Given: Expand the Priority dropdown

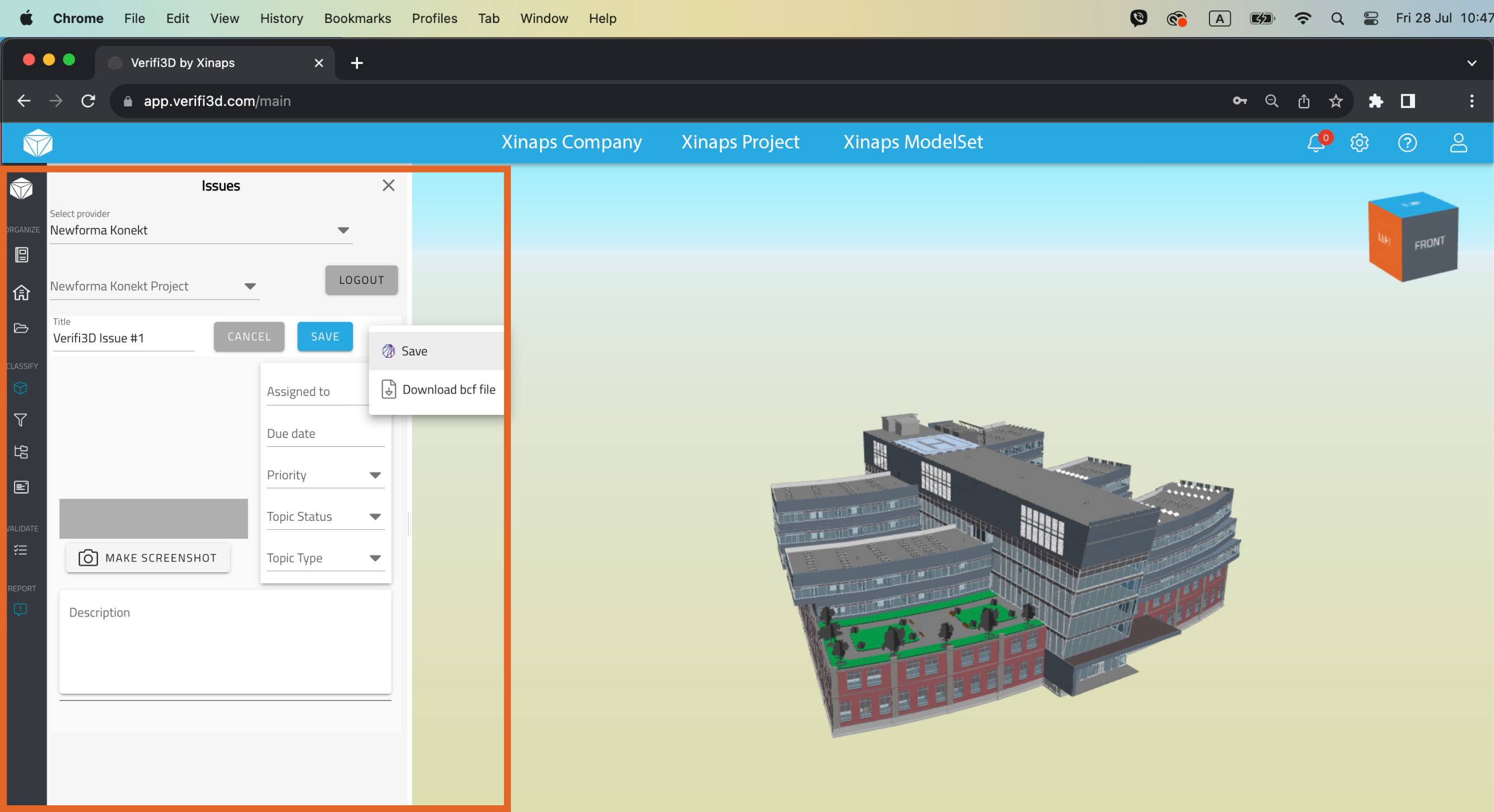Looking at the screenshot, I should point(325,475).
